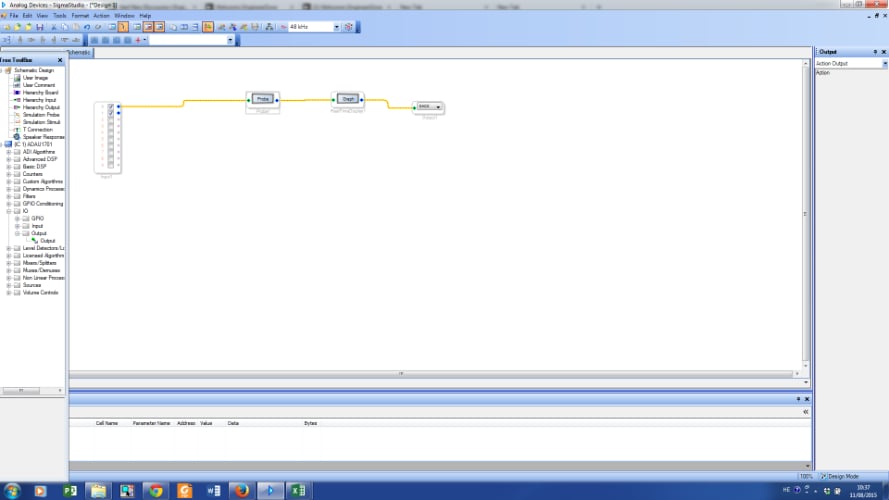Pin the Output panel
The image size is (889, 500).
tap(875, 52)
